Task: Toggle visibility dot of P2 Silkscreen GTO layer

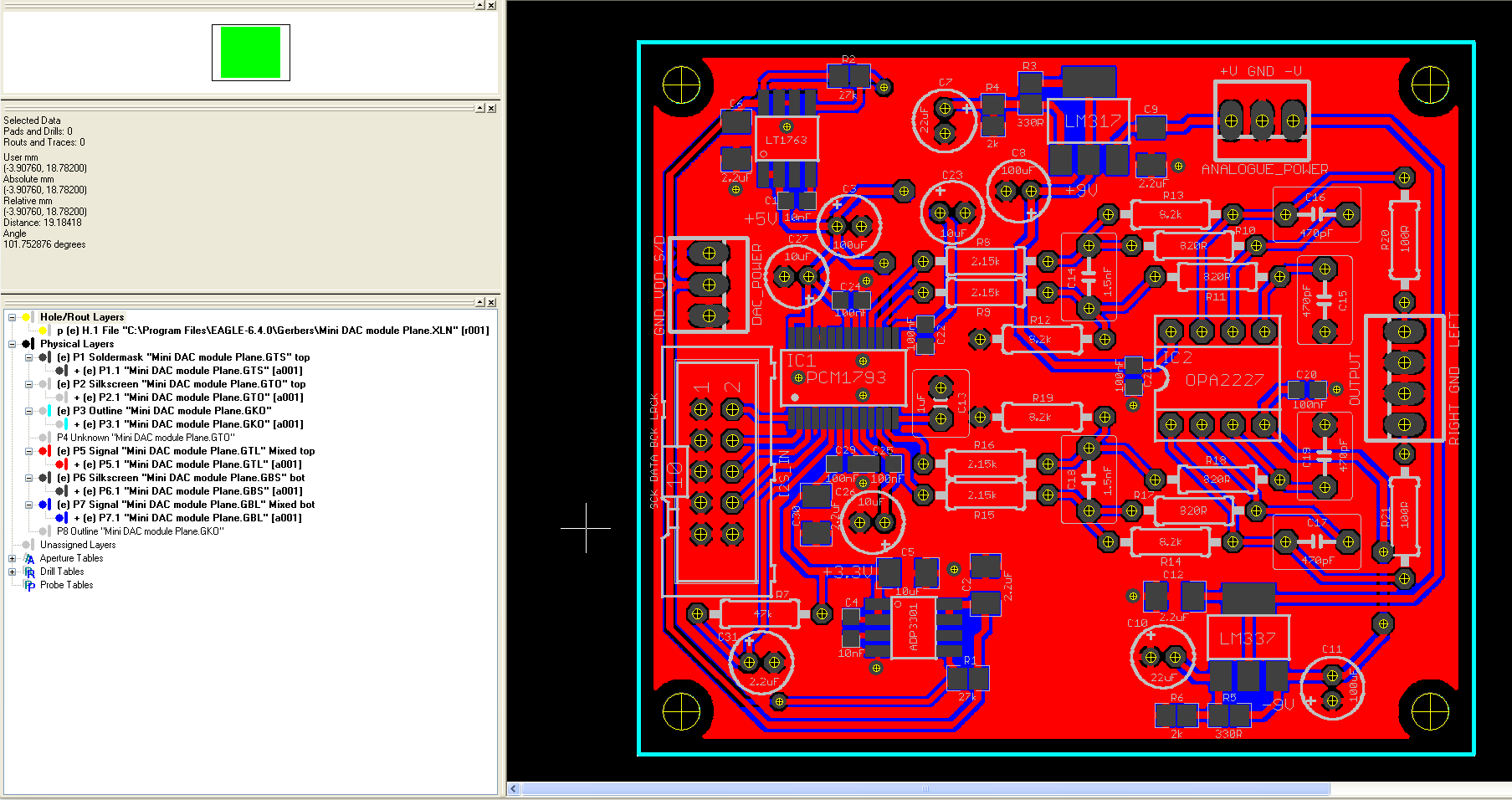Action: [43, 384]
